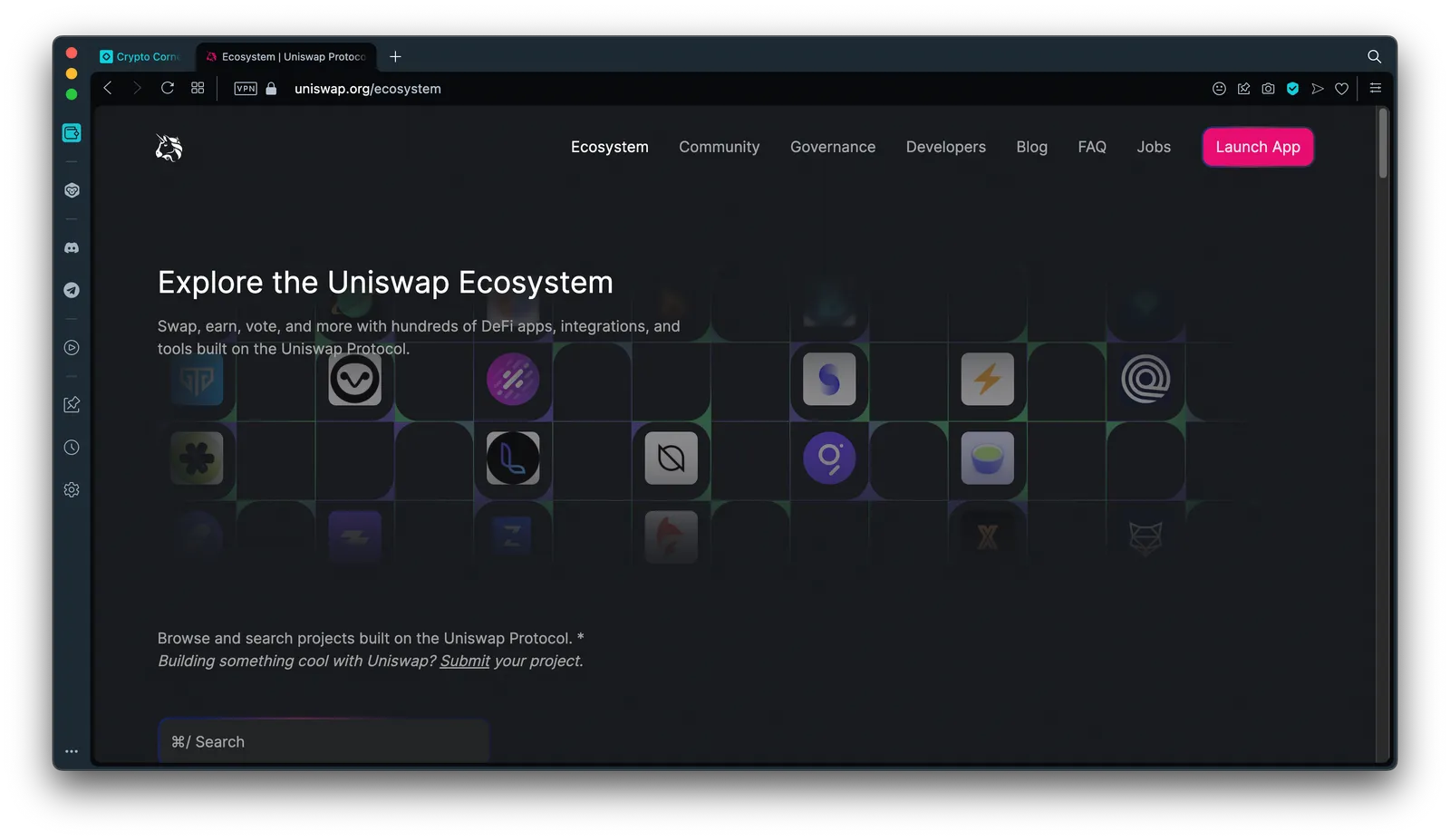Click the uniswap.org/ecosystem address bar

coord(368,89)
